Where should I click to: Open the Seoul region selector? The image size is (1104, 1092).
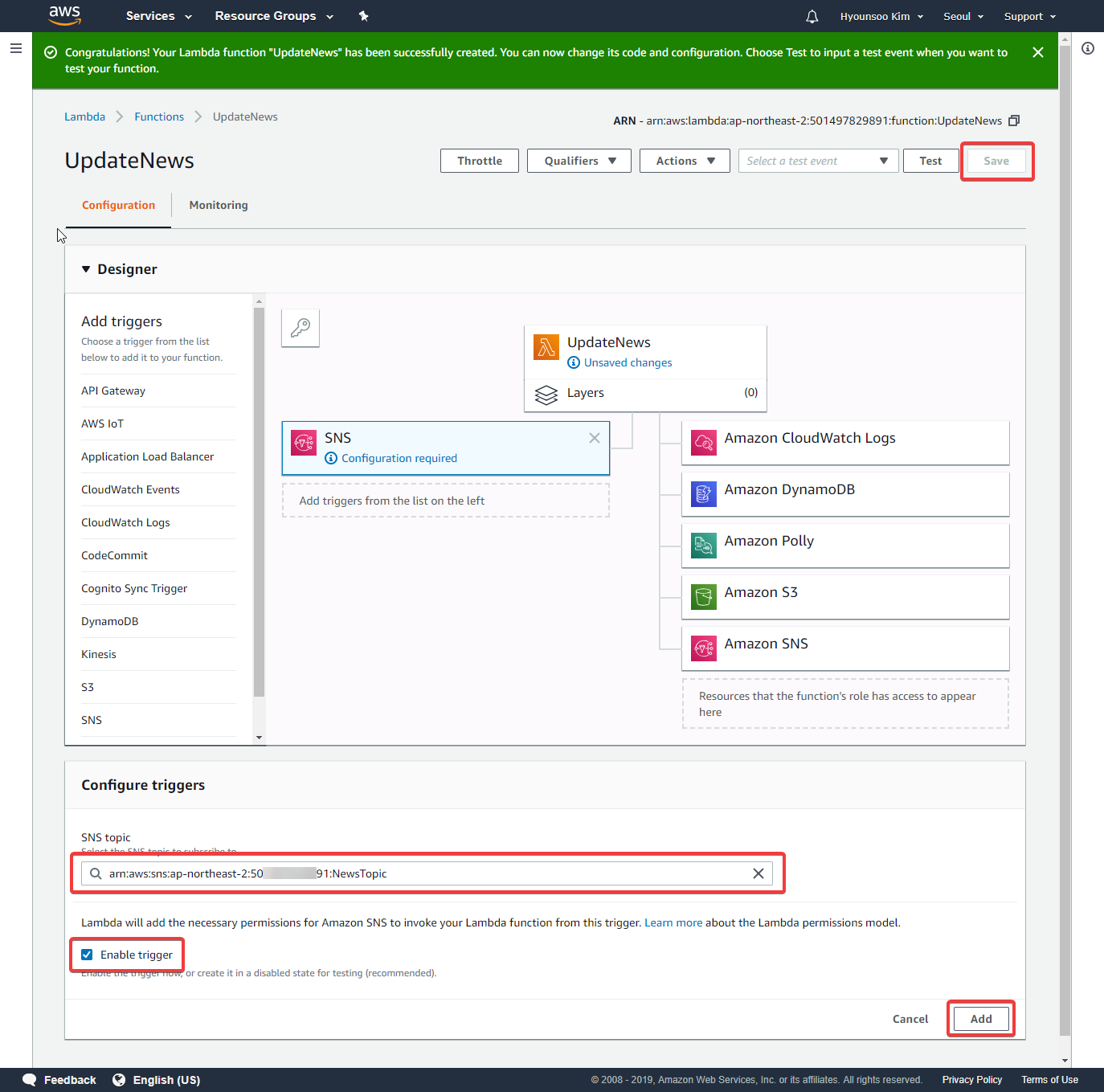pos(963,16)
